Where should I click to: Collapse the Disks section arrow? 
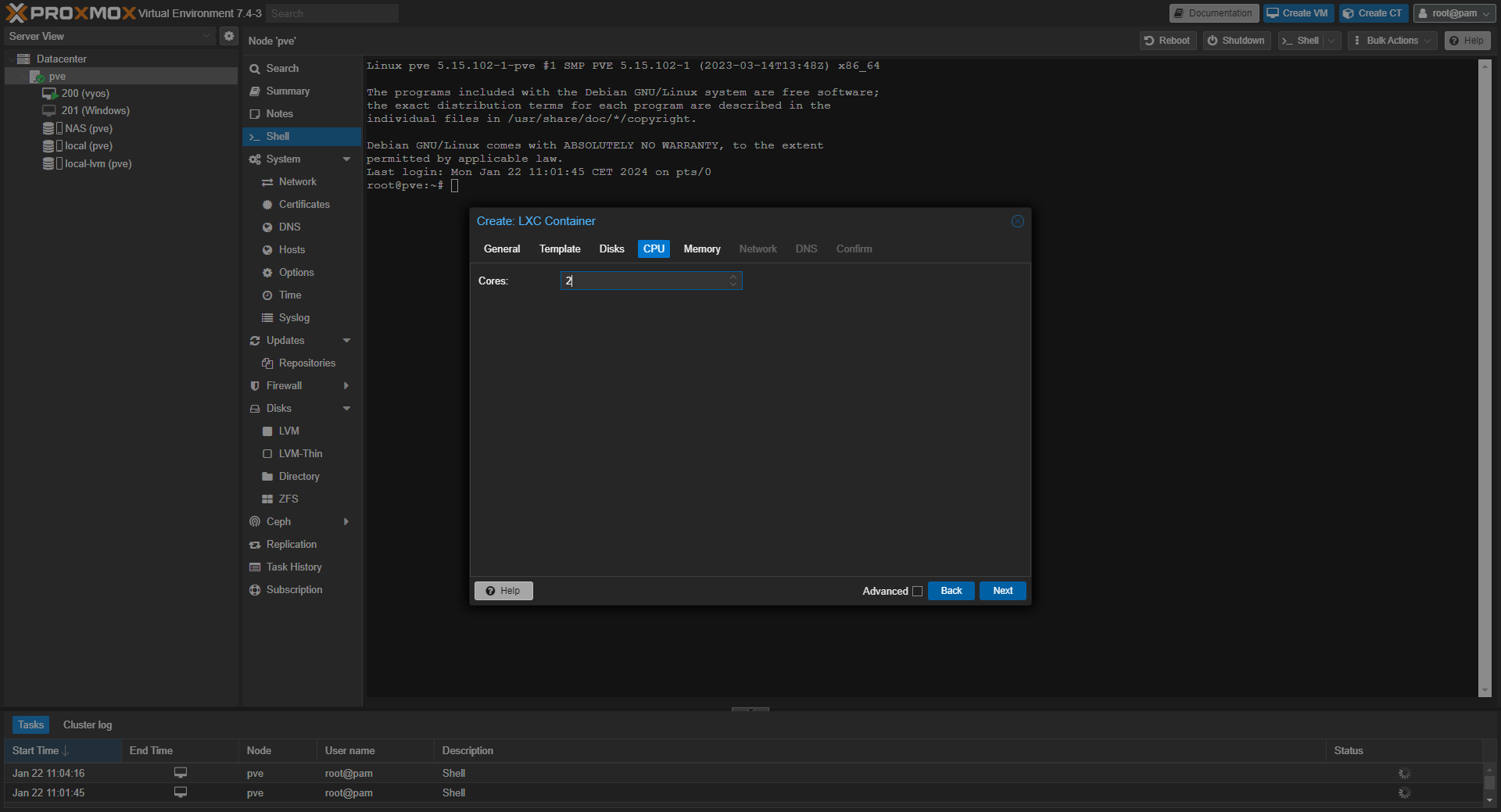pyautogui.click(x=346, y=408)
